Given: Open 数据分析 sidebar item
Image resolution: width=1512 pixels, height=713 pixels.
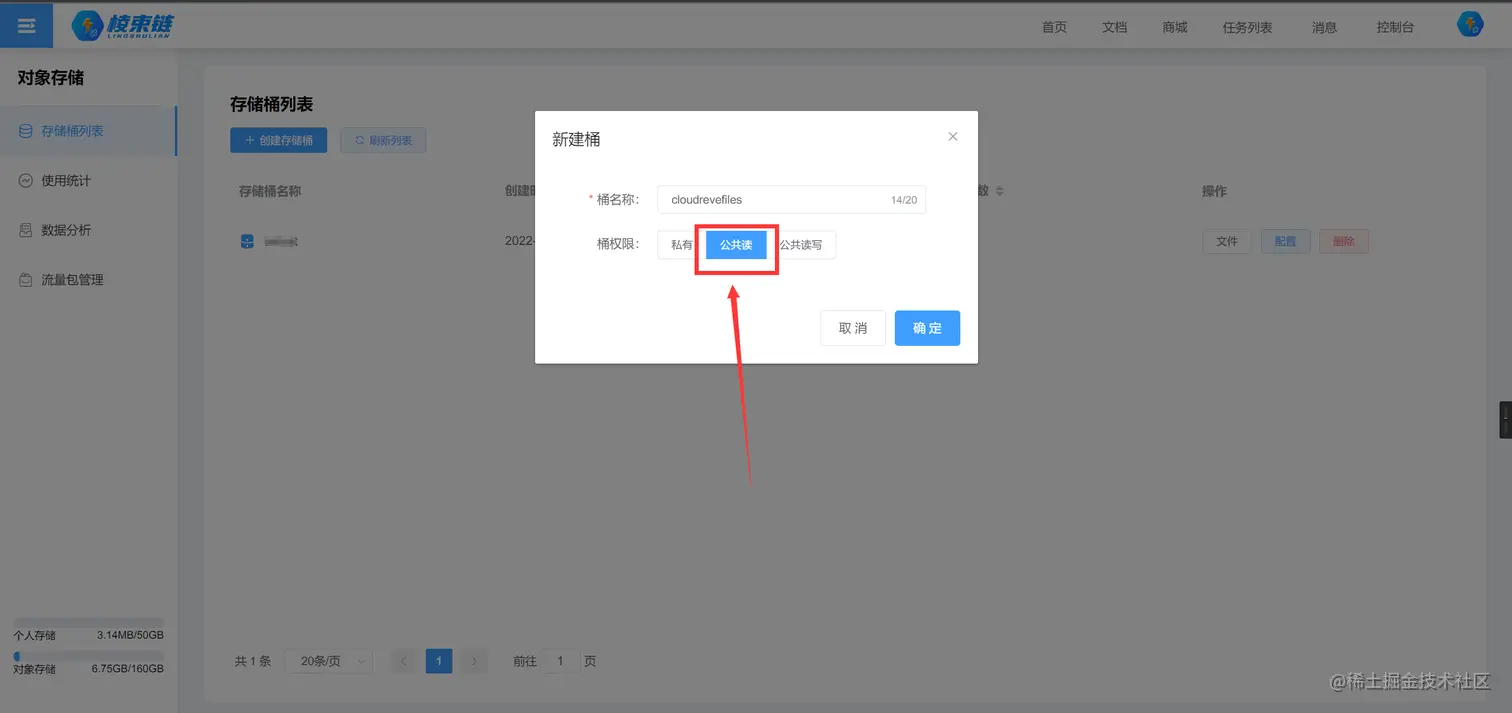Looking at the screenshot, I should click(88, 230).
